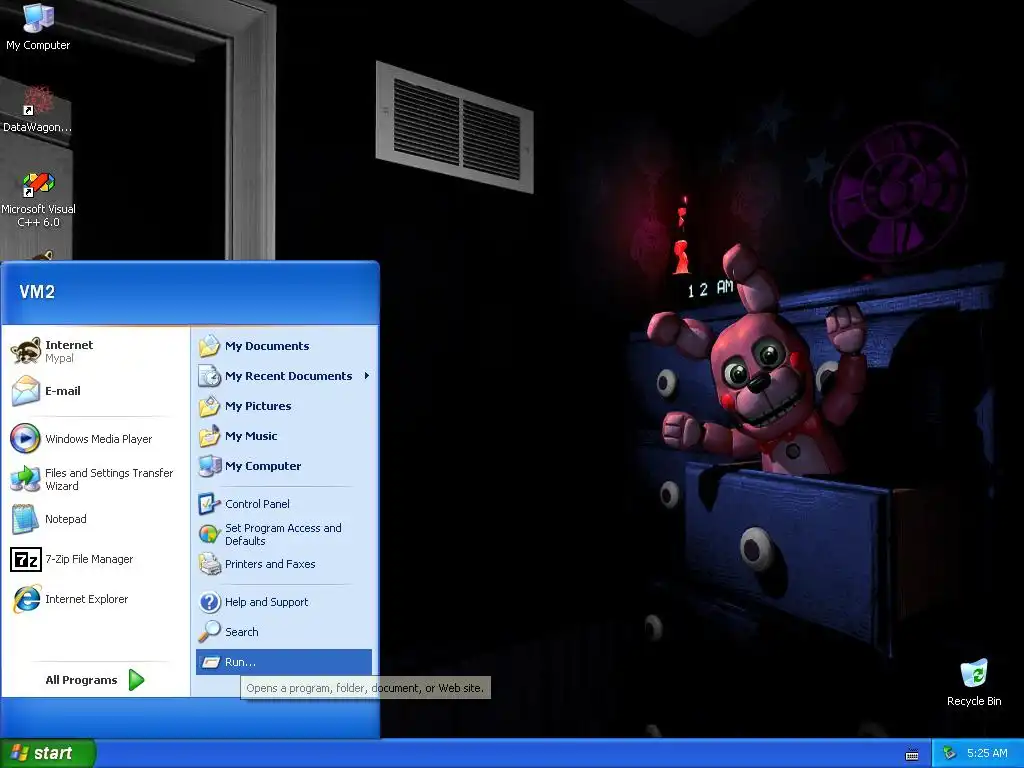Open the Recycle Bin on the desktop
Viewport: 1024px width, 768px height.
click(x=974, y=683)
